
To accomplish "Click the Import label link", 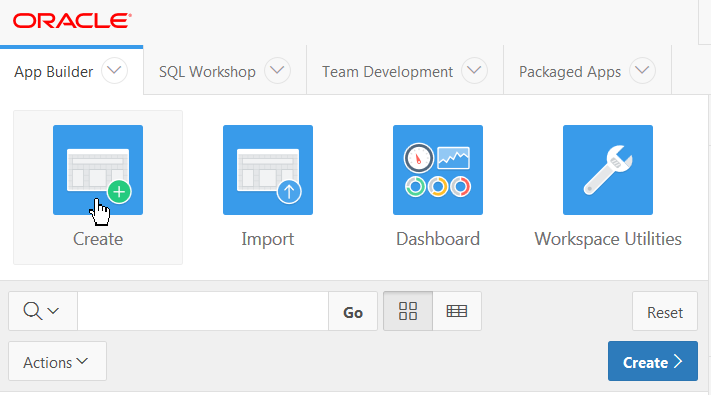I will [x=268, y=239].
